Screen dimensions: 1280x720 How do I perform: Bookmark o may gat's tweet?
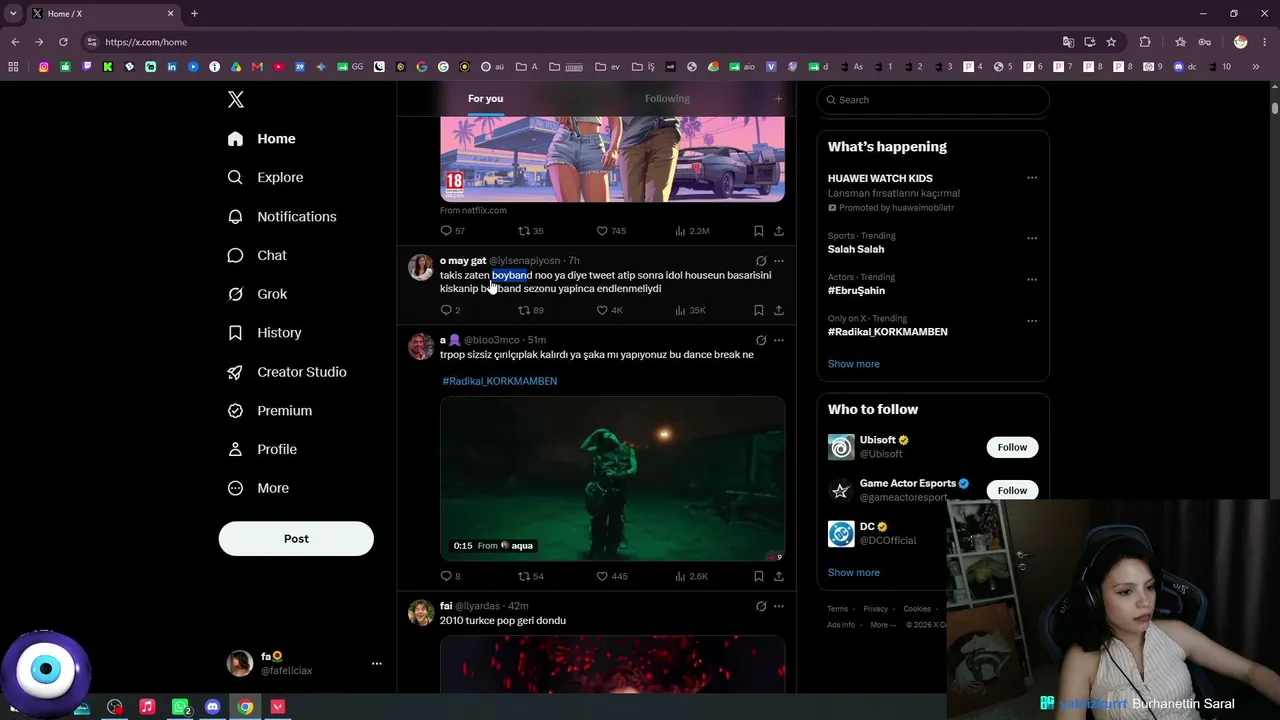(759, 310)
